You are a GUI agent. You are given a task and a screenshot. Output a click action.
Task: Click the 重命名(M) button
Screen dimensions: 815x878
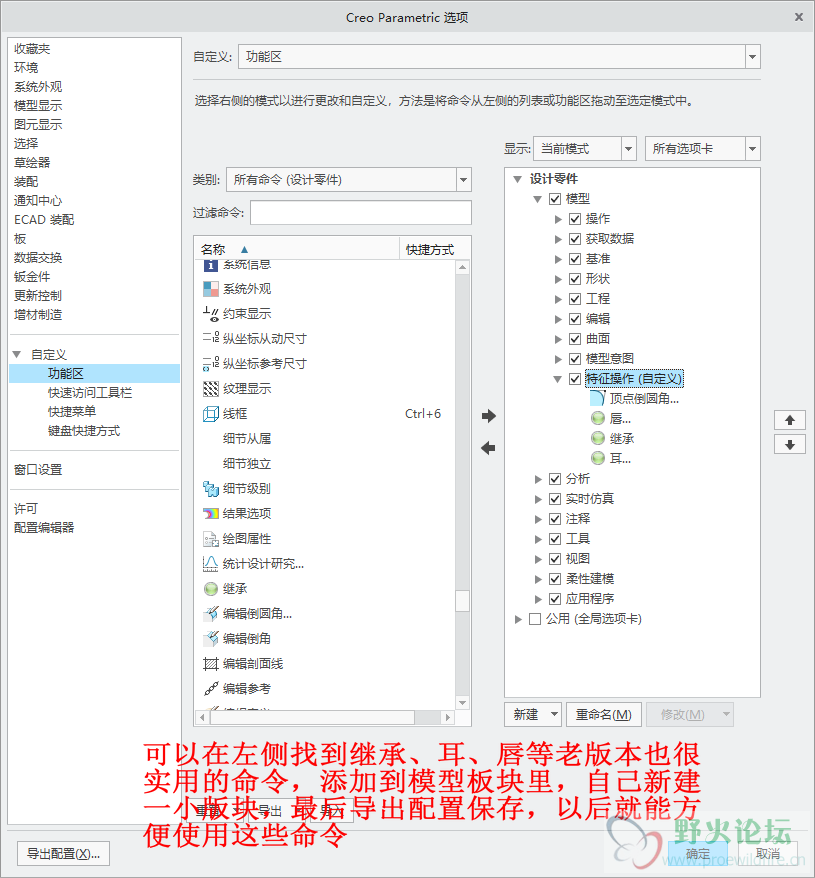click(603, 714)
